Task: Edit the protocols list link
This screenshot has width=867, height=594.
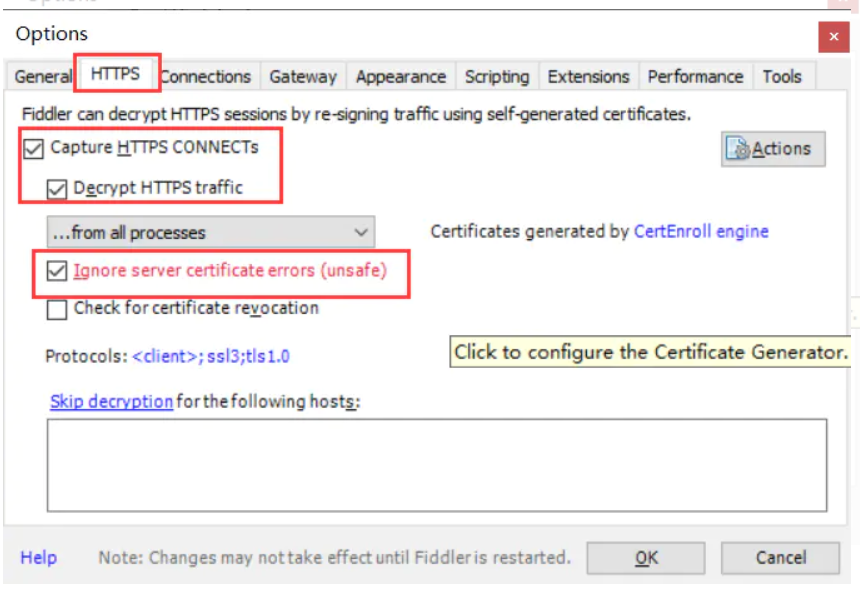Action: point(211,356)
